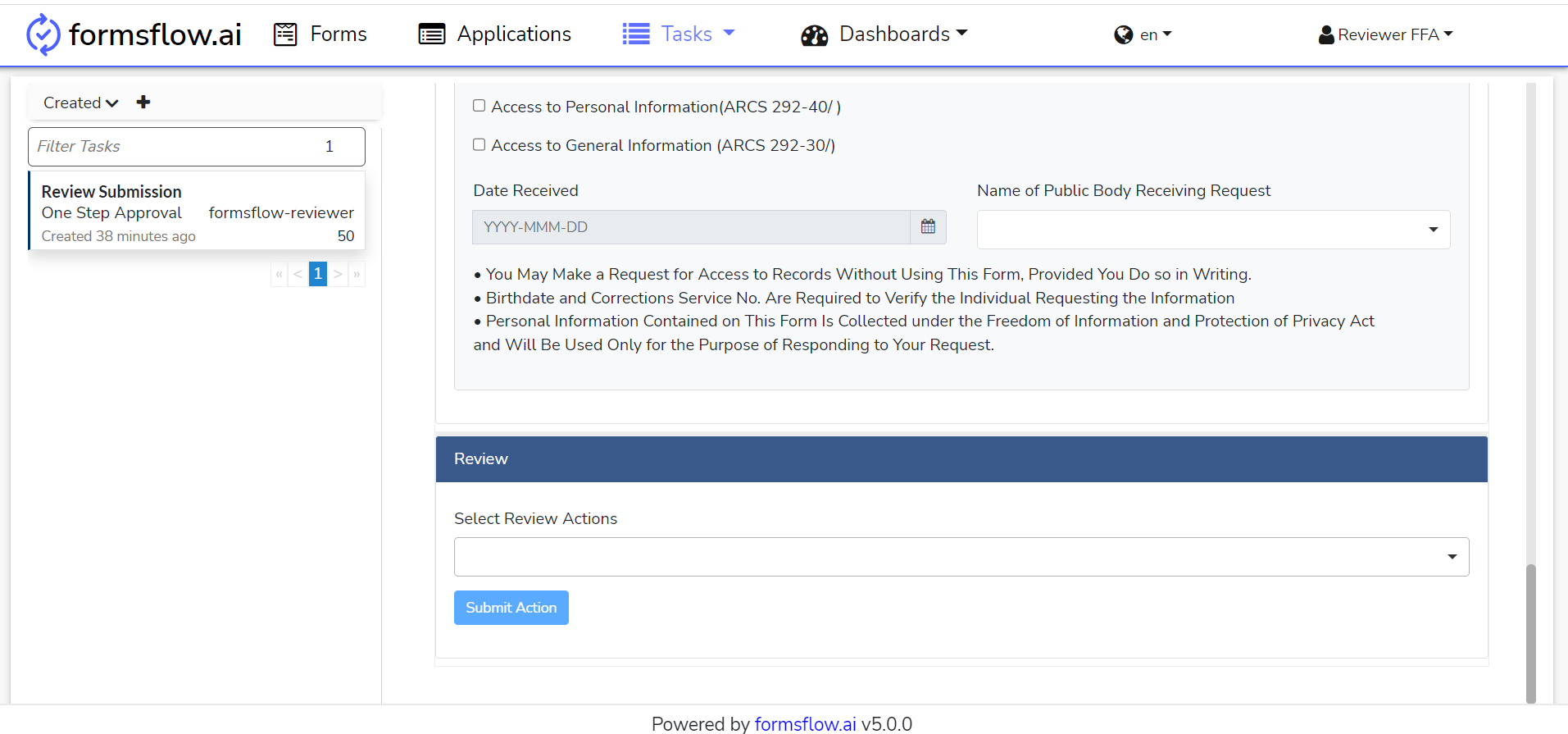Open the Reviewer FFA account dropdown

click(1395, 34)
